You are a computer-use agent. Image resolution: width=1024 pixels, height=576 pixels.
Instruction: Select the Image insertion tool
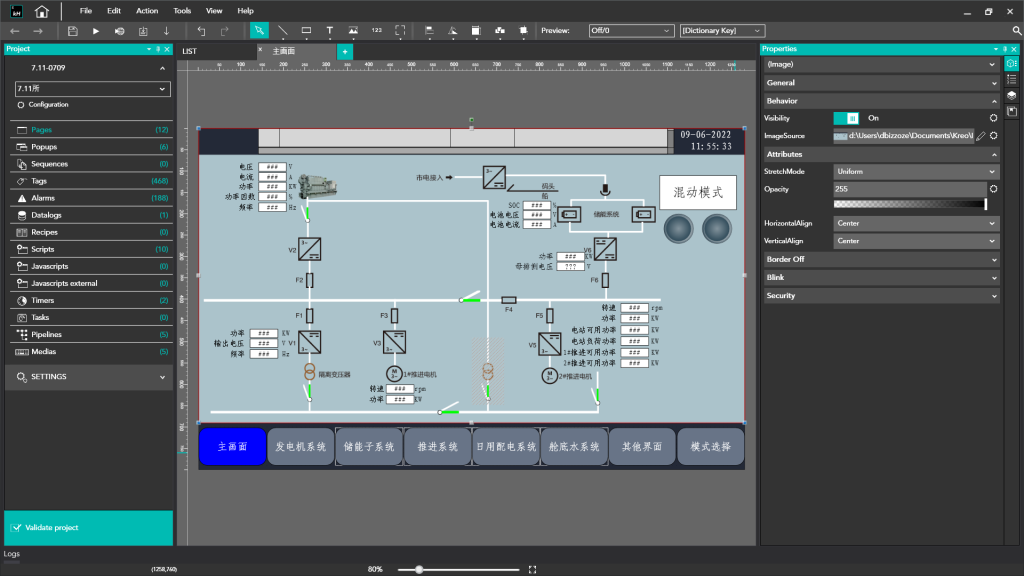click(353, 30)
